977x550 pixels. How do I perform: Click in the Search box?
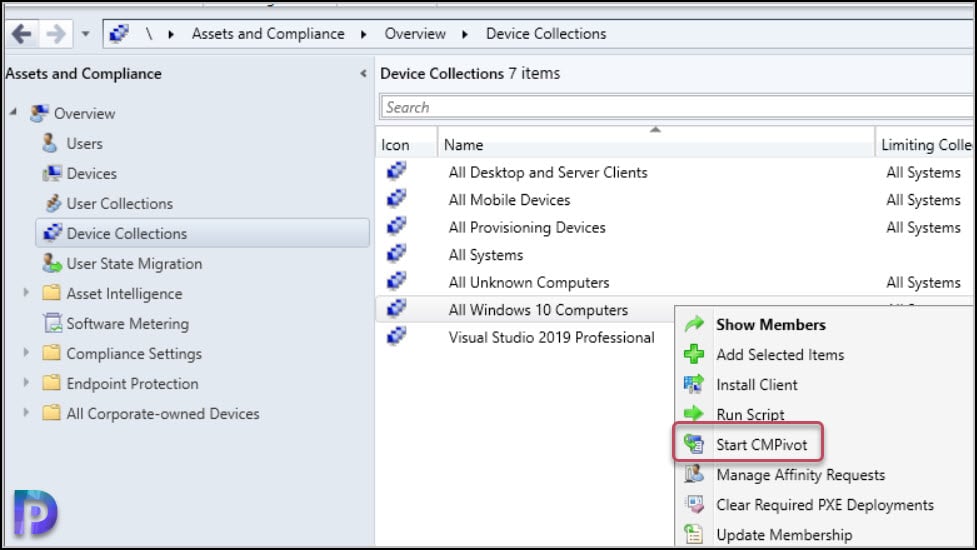[x=677, y=107]
